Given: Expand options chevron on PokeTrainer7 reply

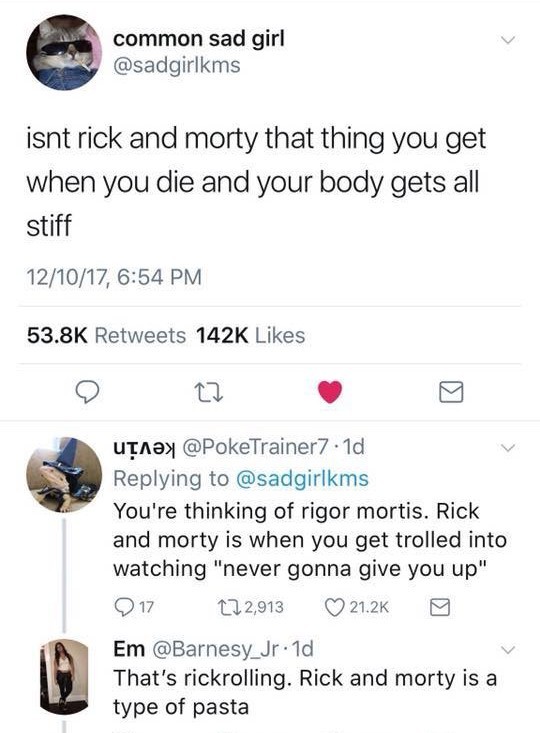Looking at the screenshot, I should point(507,448).
